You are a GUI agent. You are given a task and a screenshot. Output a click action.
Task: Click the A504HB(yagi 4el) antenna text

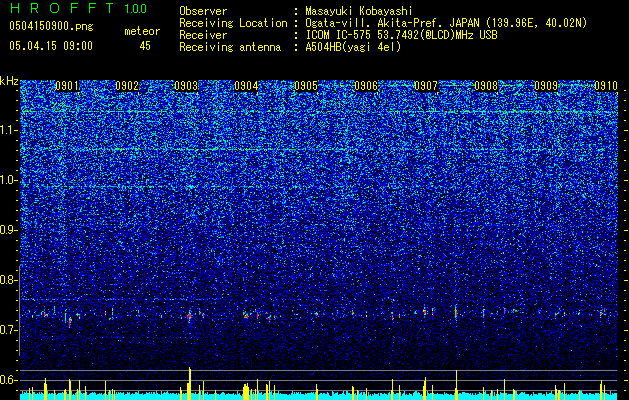pos(353,47)
